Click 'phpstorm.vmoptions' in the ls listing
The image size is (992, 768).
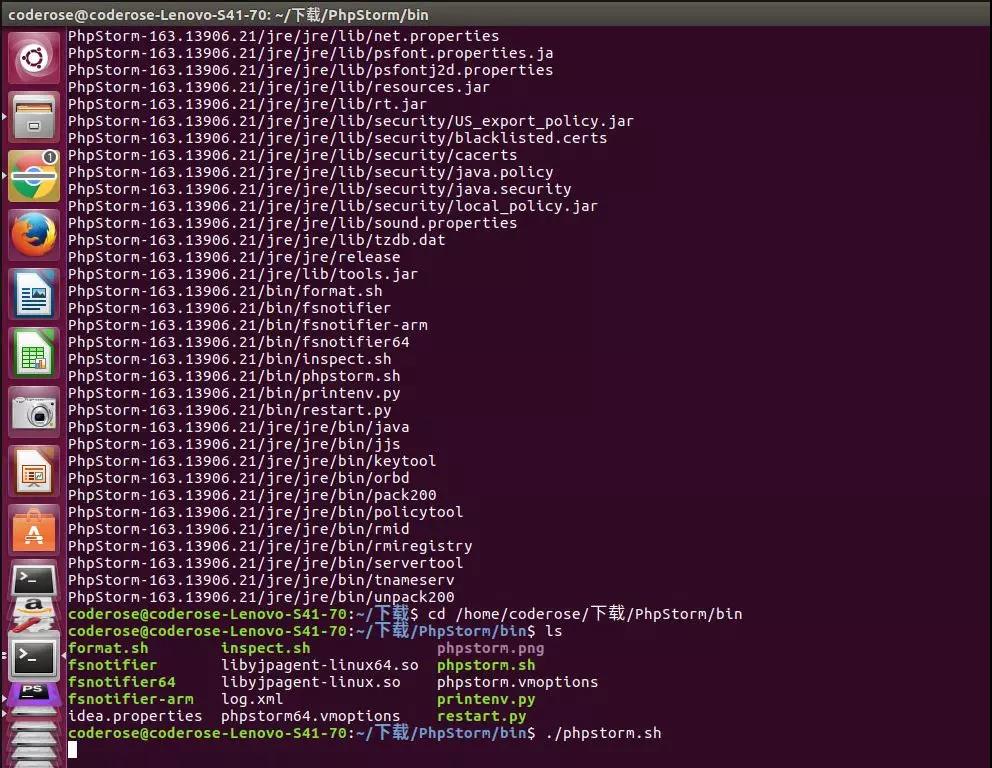(517, 682)
